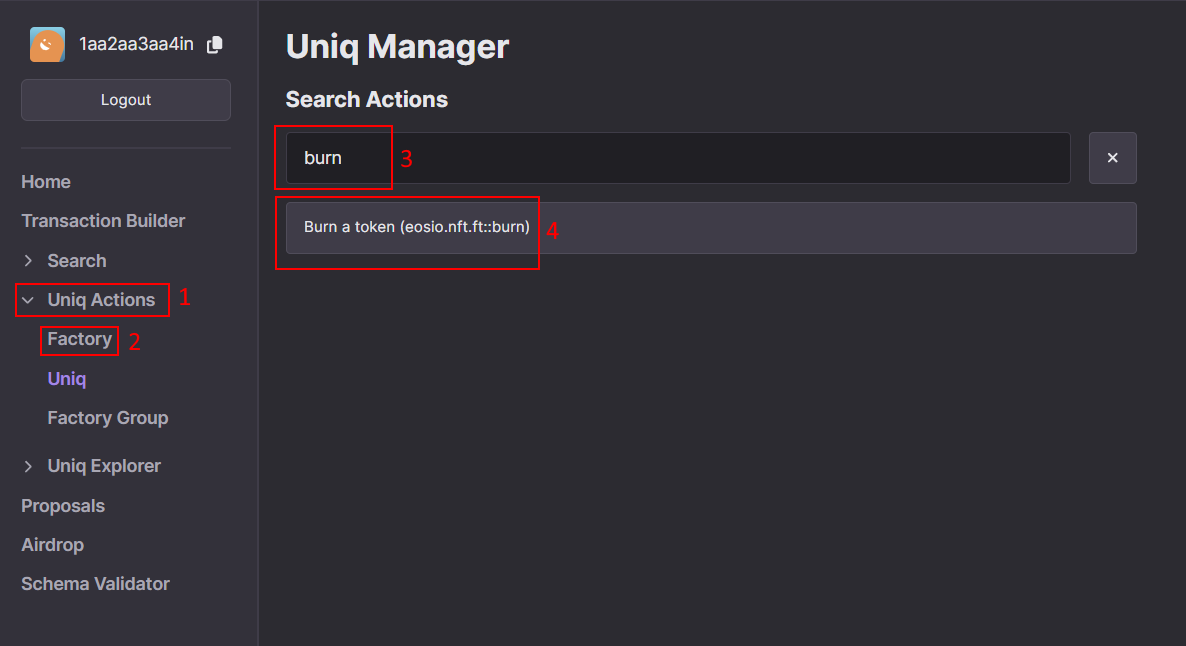Click the orange account avatar icon
Image resolution: width=1186 pixels, height=646 pixels.
(x=47, y=45)
